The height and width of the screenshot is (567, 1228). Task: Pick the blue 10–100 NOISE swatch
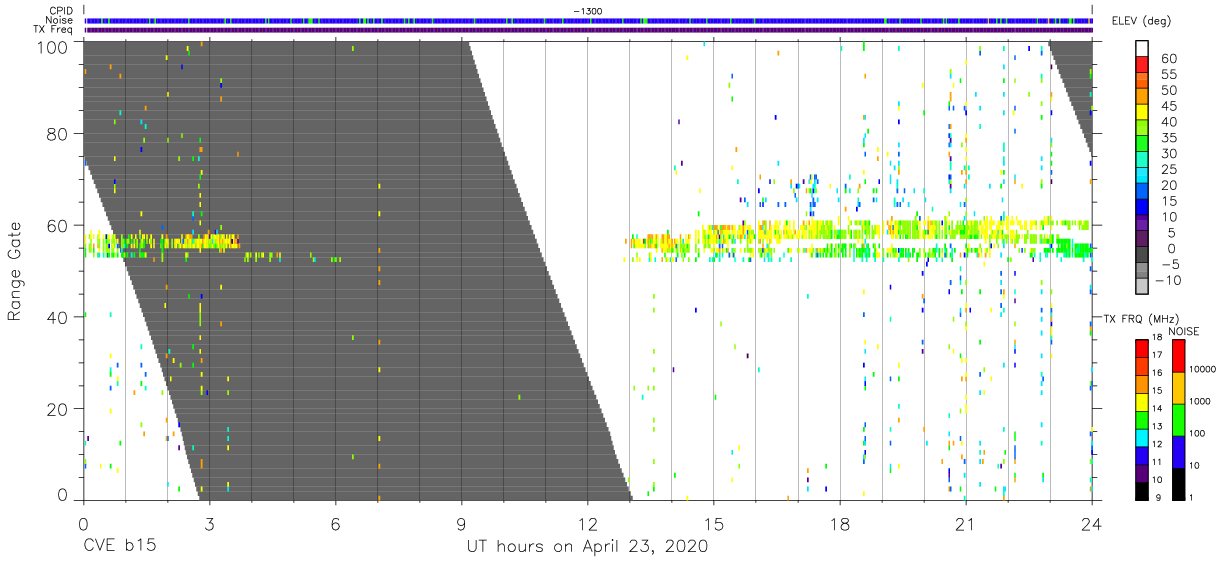coord(1180,452)
